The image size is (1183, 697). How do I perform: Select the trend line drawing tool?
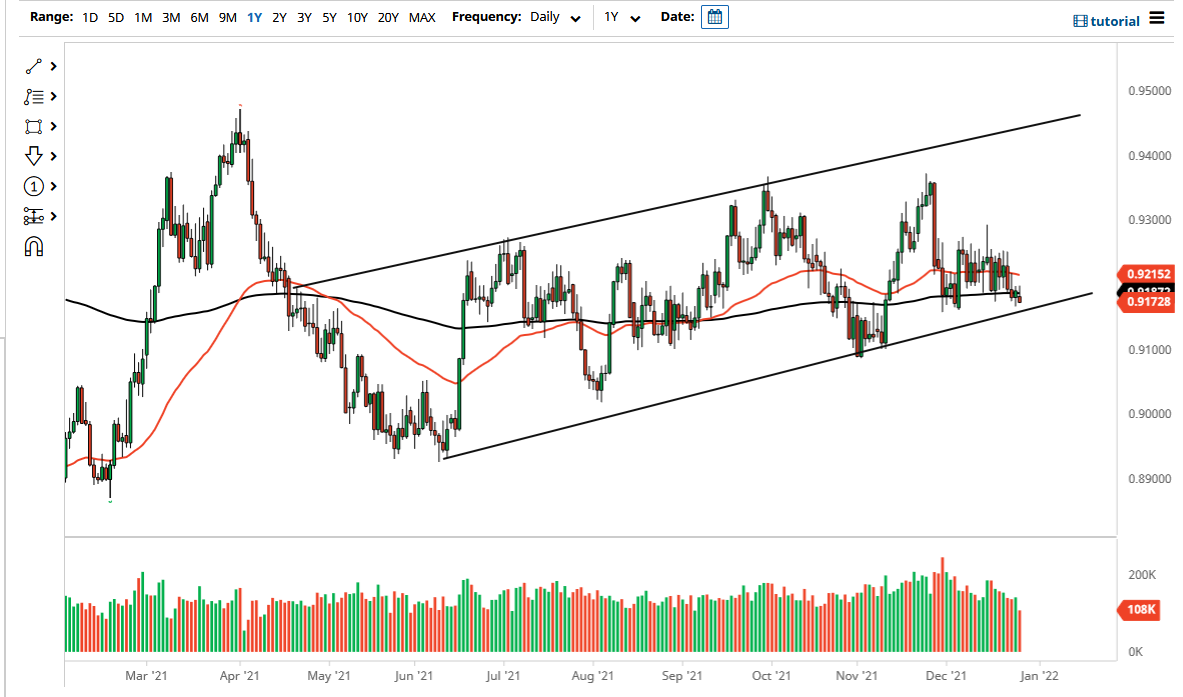pos(34,66)
